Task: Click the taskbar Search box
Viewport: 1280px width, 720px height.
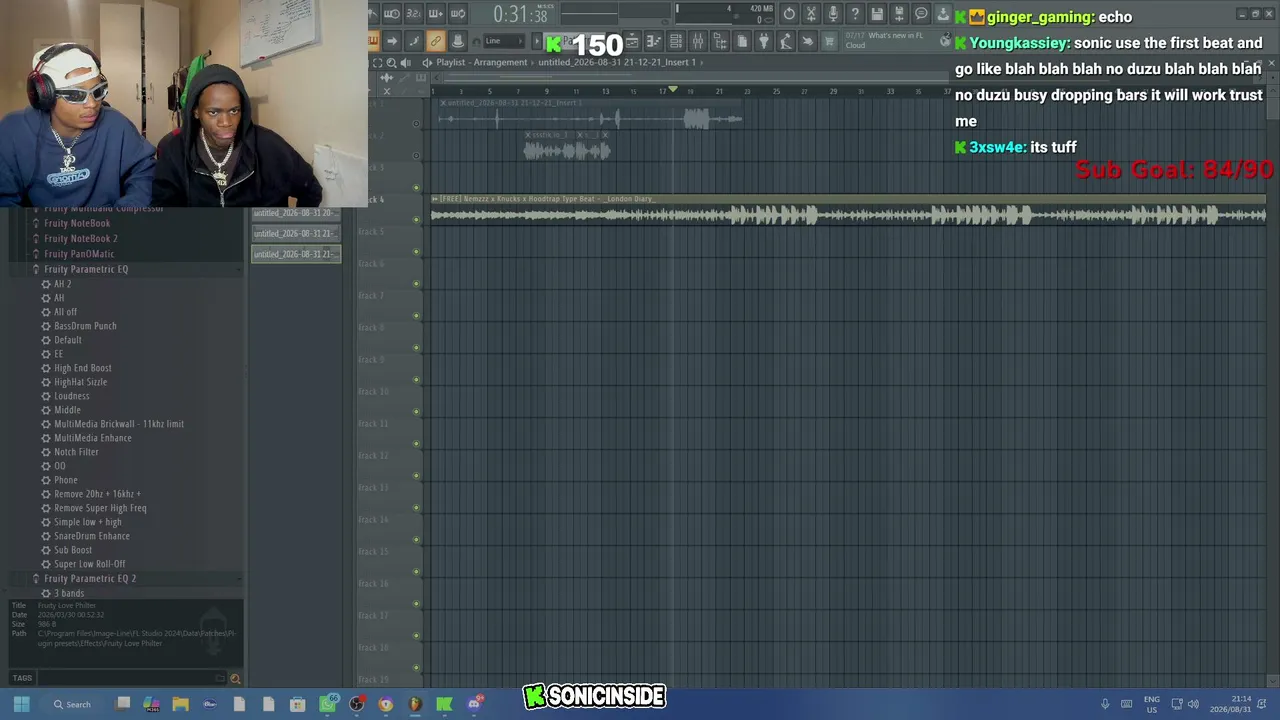Action: 73,704
